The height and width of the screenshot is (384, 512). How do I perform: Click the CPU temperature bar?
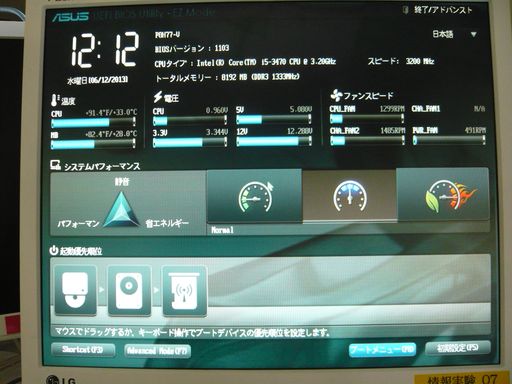[94, 122]
